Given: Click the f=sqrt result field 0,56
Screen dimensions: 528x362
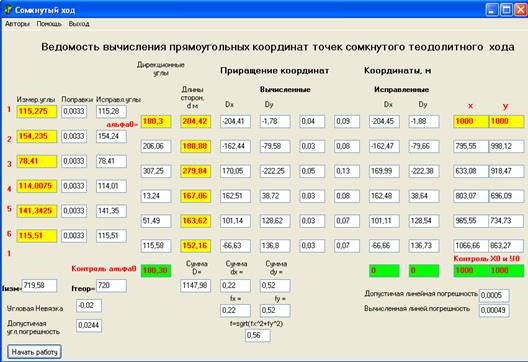Looking at the screenshot, I should tap(258, 335).
